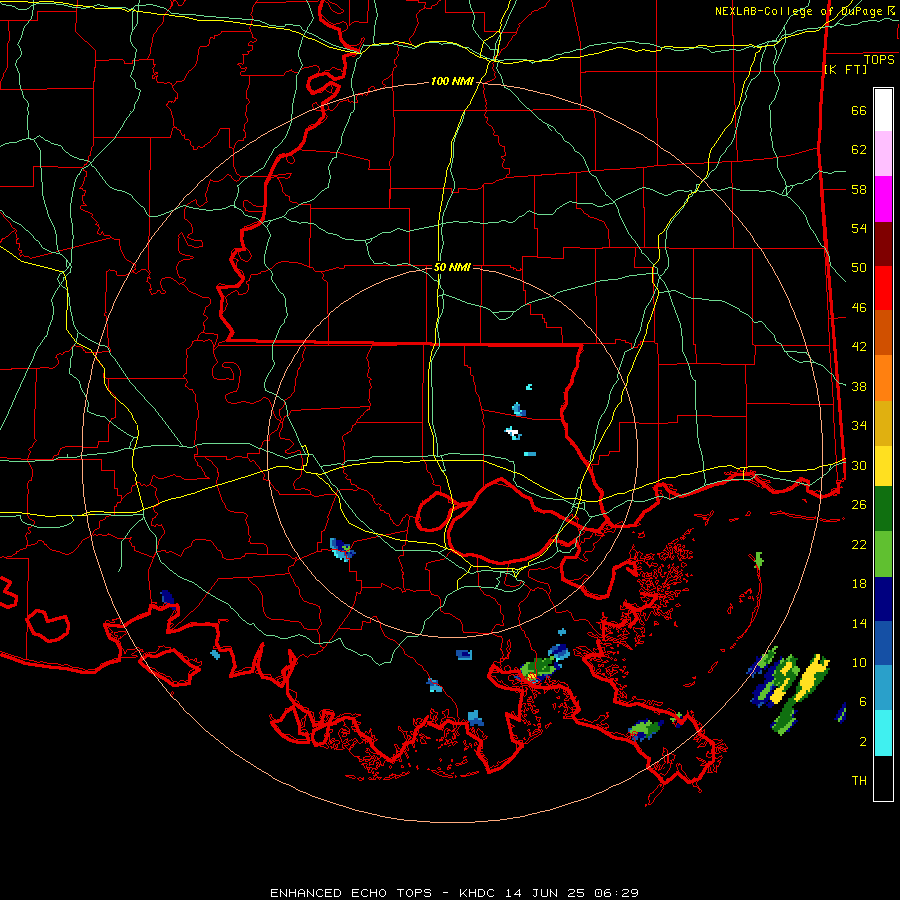This screenshot has width=900, height=900.
Task: Click the 62 scale label
Action: click(x=859, y=150)
